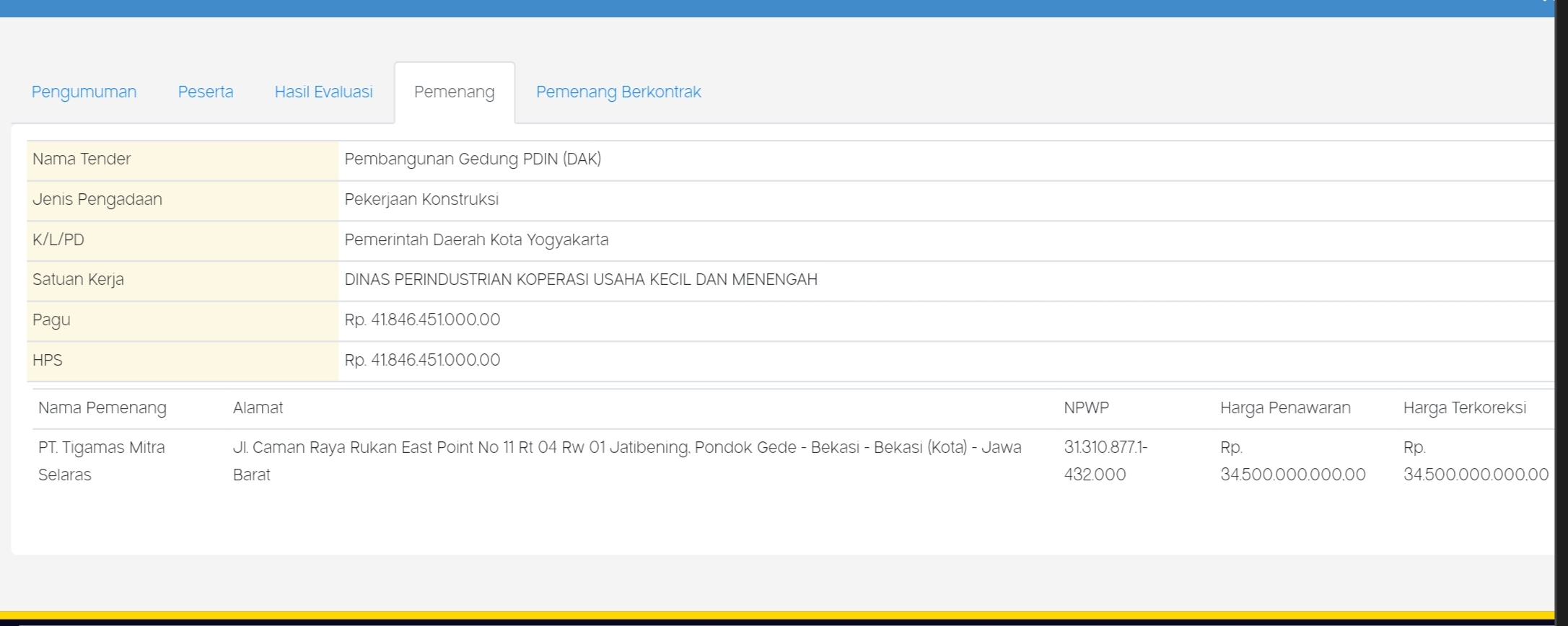
Task: Click the winner's Jl. Caman Raya address
Action: (x=626, y=449)
